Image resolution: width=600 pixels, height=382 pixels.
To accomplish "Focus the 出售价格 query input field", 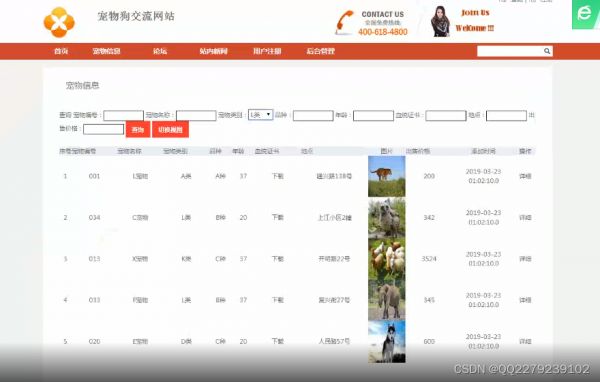I will 103,129.
